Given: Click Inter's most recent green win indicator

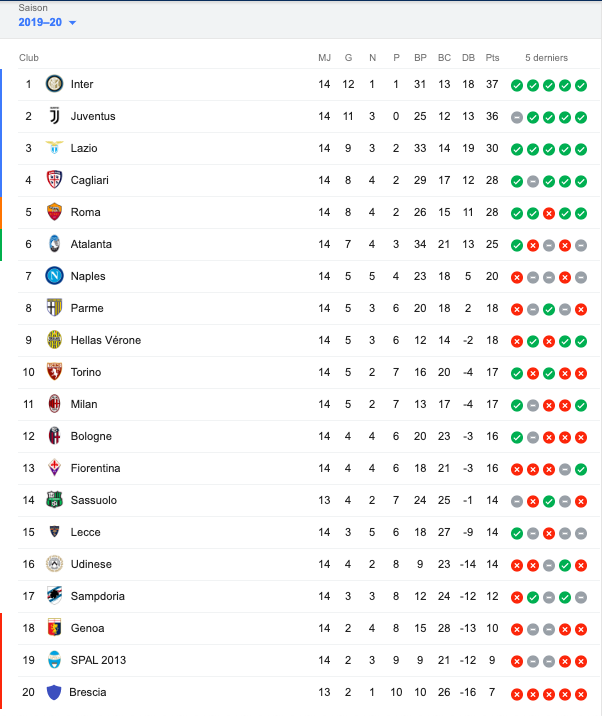Looking at the screenshot, I should (x=581, y=85).
